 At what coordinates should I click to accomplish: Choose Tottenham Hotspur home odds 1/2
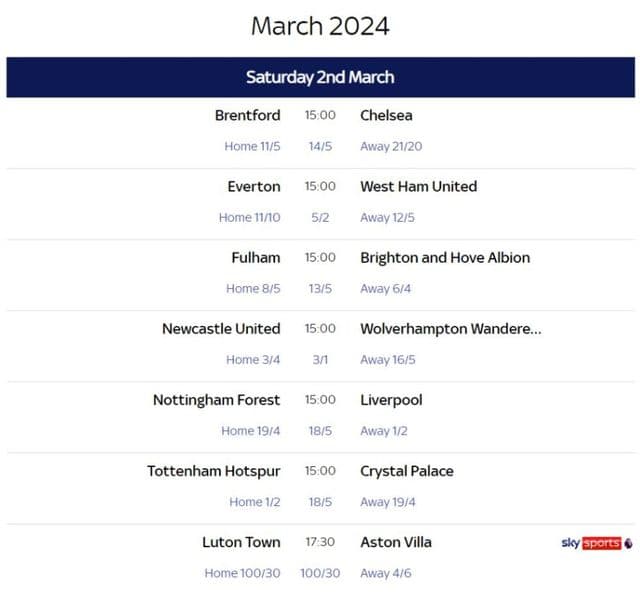pos(254,501)
